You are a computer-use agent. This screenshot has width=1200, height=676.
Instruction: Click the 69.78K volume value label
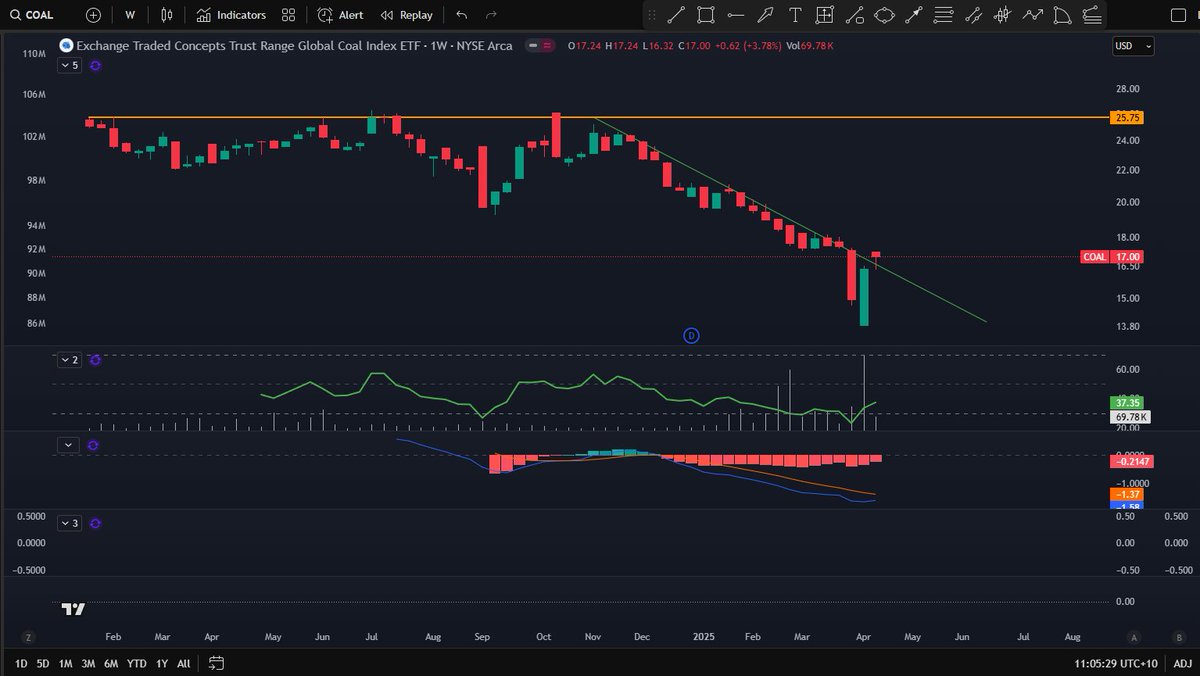point(1131,416)
